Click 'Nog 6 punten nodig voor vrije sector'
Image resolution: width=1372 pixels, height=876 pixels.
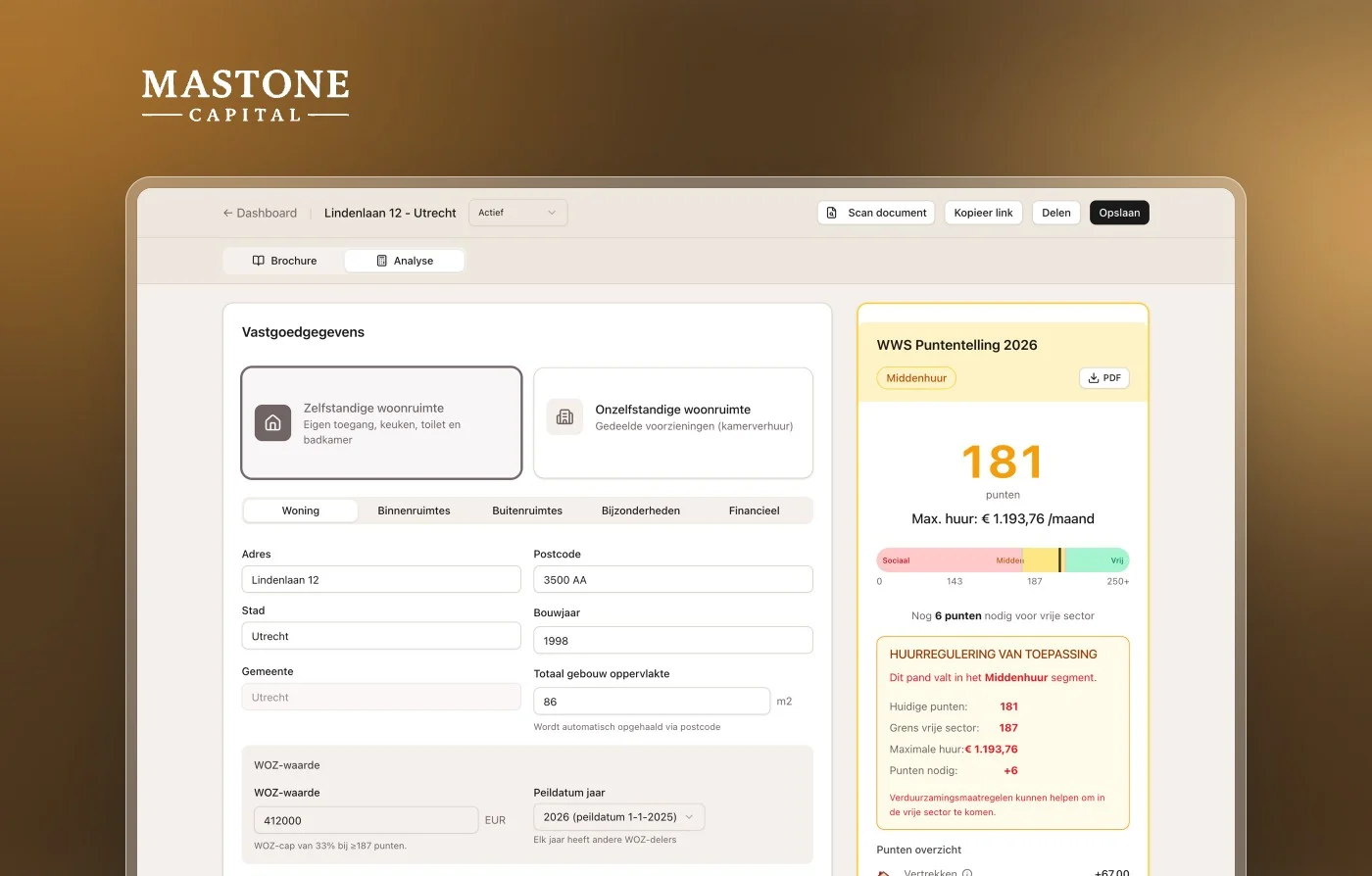[1003, 616]
